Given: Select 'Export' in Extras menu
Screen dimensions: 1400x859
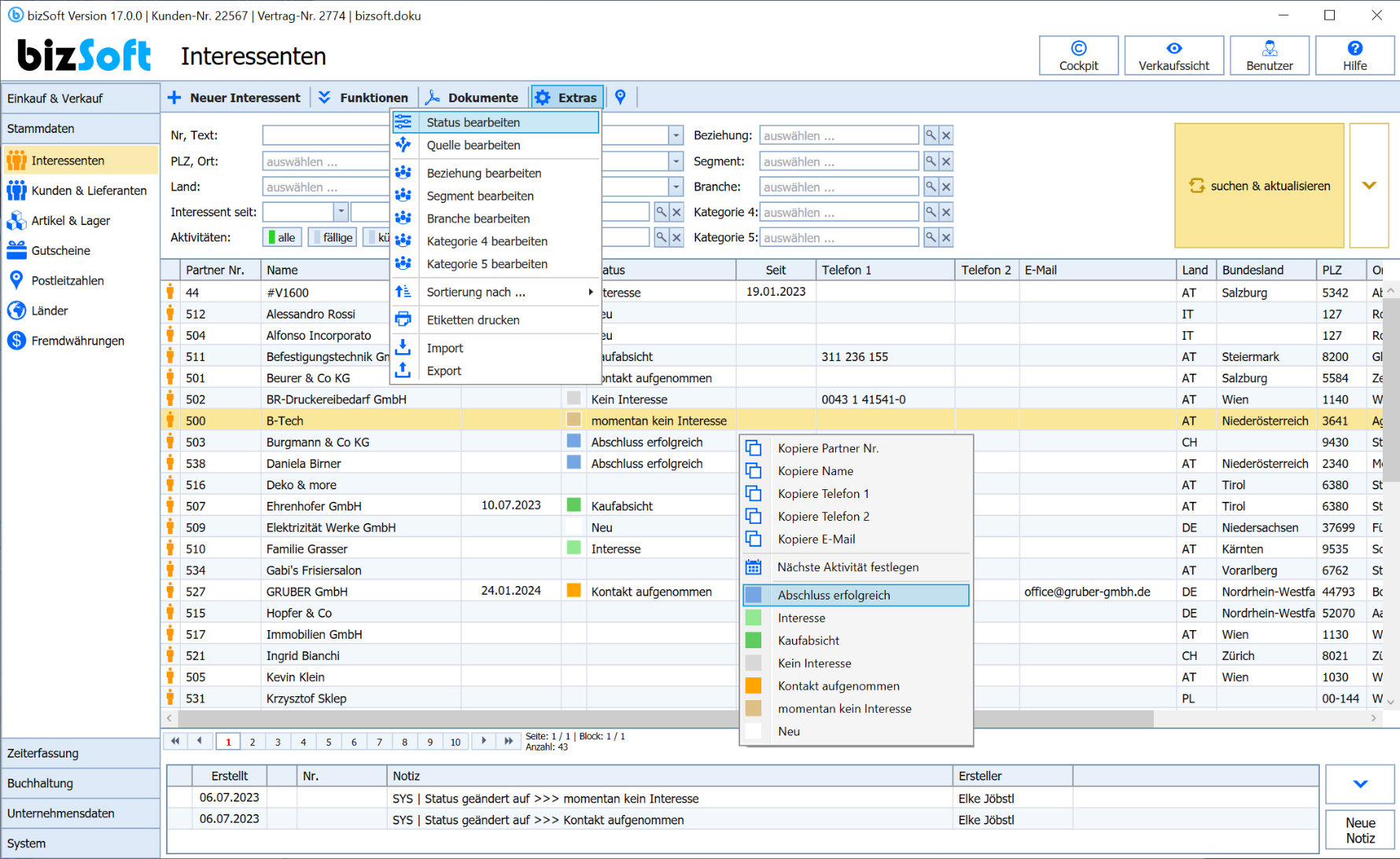Looking at the screenshot, I should 496,371.
